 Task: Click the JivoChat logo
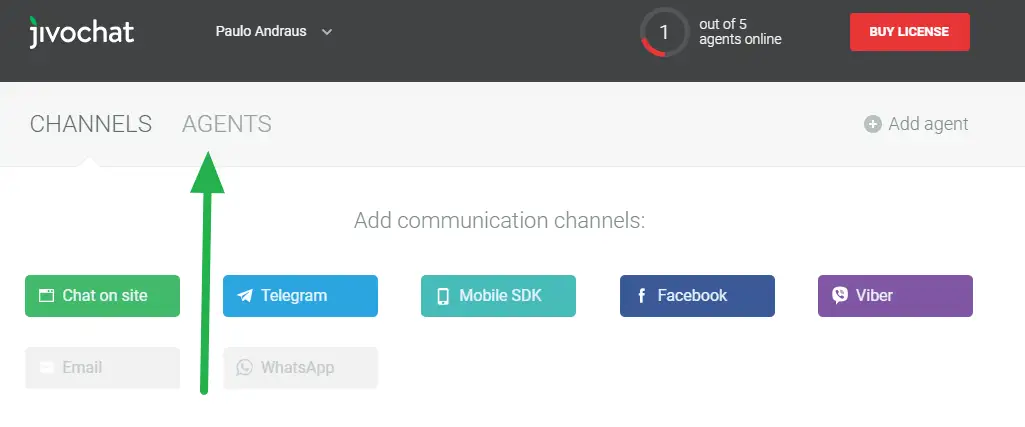coord(80,32)
